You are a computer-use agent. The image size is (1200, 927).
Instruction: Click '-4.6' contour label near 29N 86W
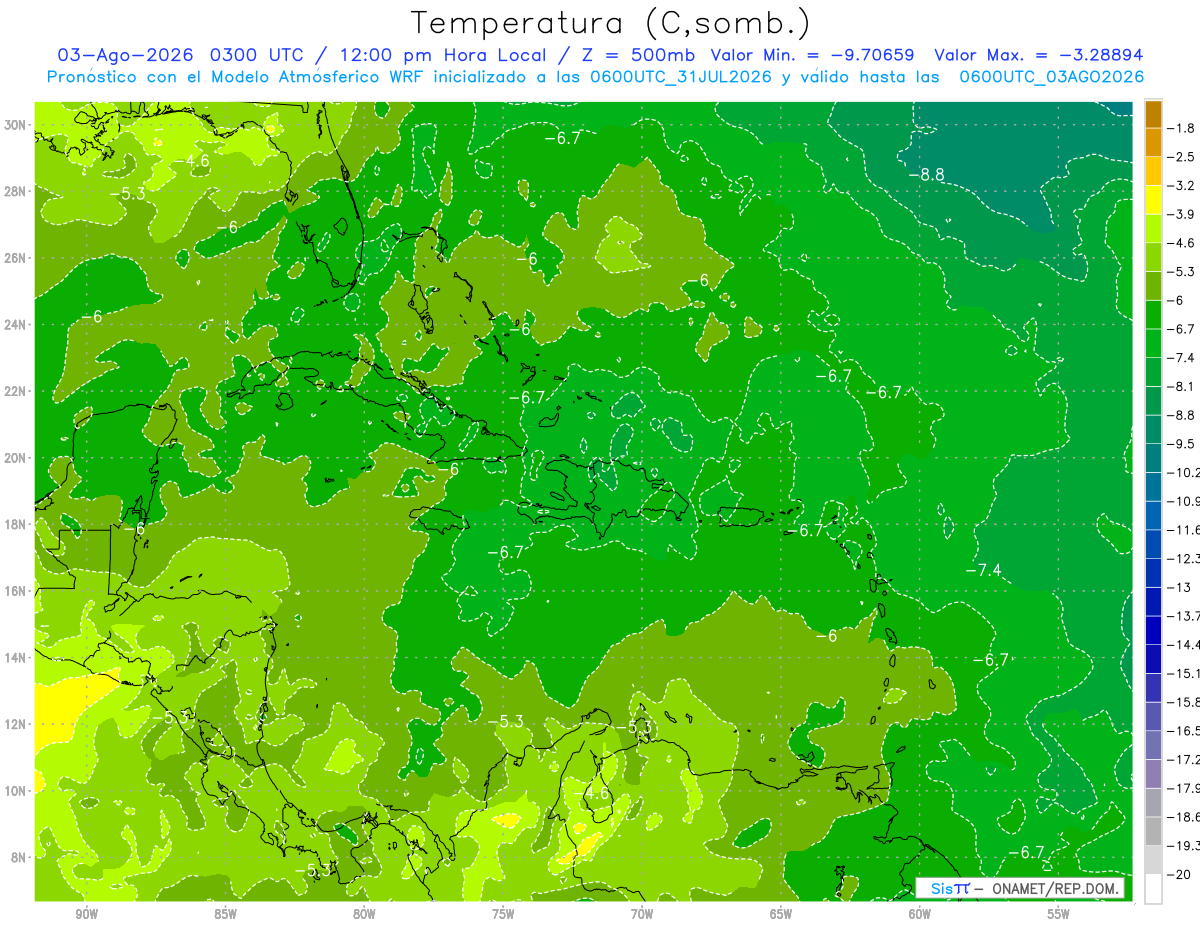click(192, 160)
